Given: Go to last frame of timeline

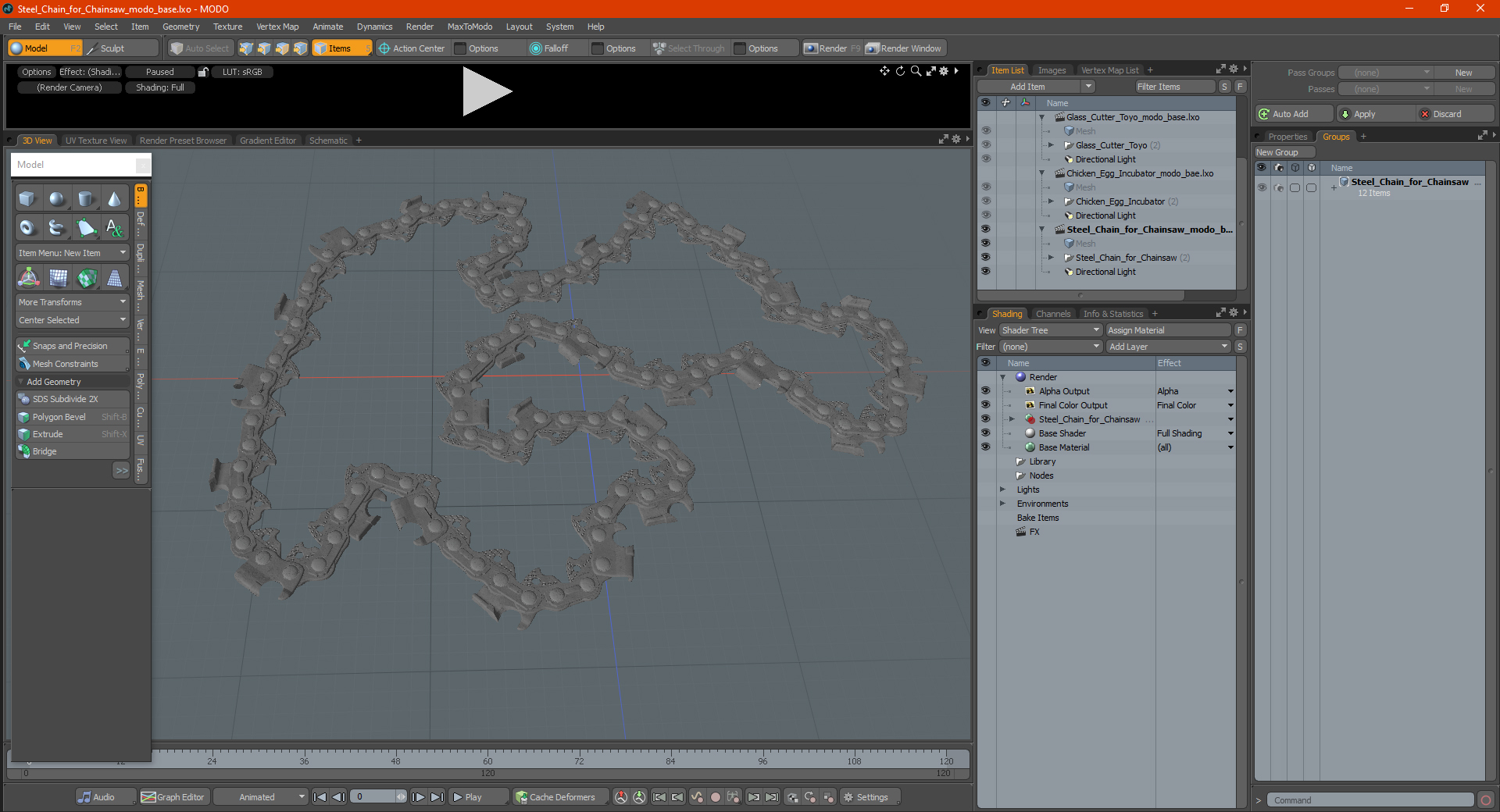Looking at the screenshot, I should (x=437, y=797).
